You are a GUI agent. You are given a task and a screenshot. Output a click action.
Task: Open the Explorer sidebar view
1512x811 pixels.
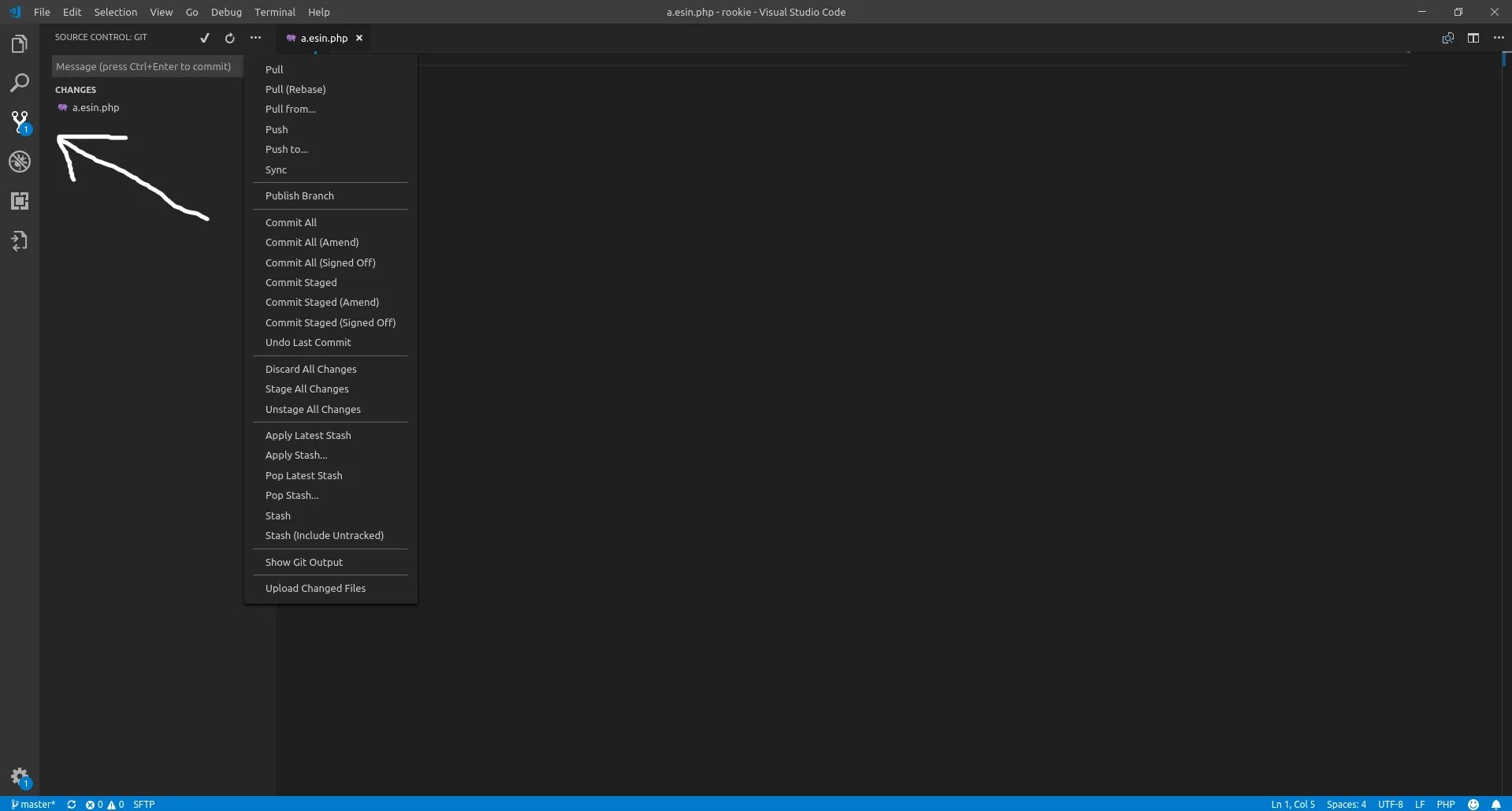tap(20, 44)
